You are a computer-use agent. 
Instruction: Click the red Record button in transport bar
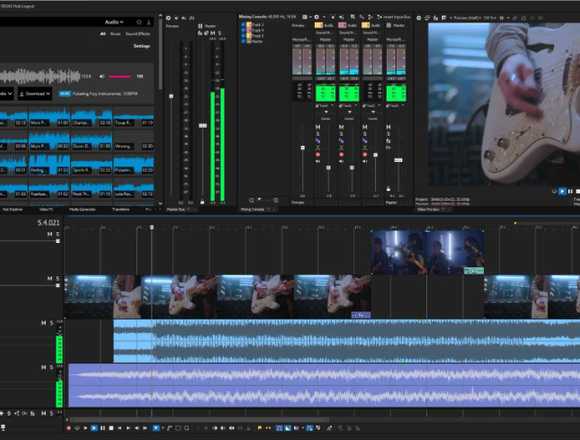pos(68,428)
